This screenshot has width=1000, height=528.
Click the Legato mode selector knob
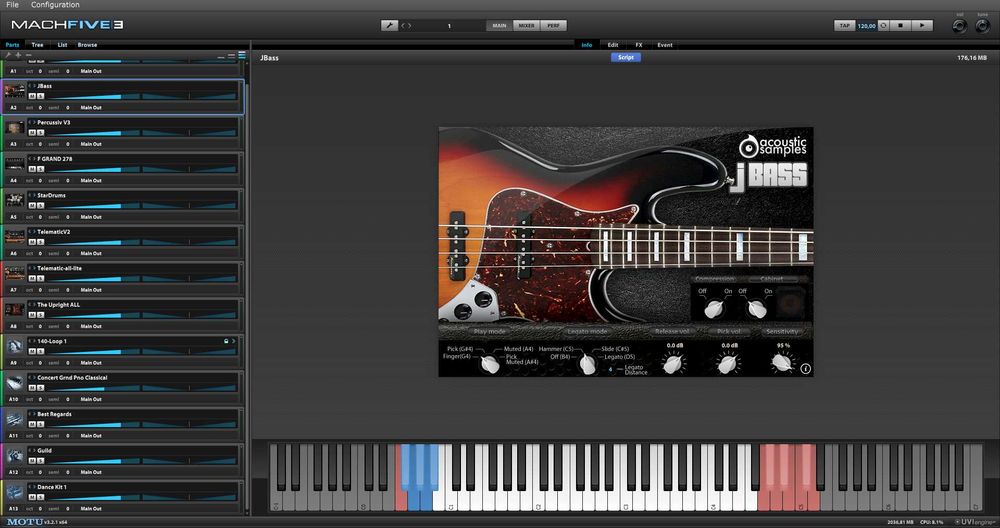click(x=587, y=365)
